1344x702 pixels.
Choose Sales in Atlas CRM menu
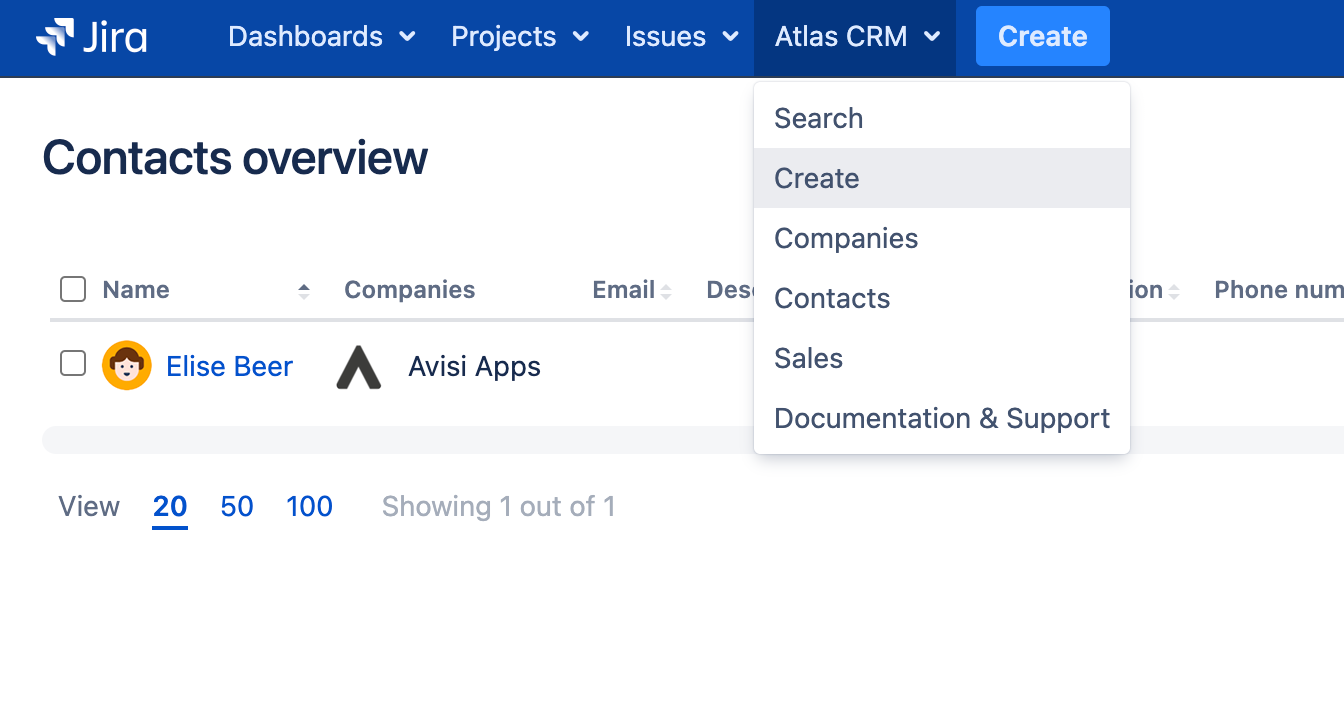[942, 358]
